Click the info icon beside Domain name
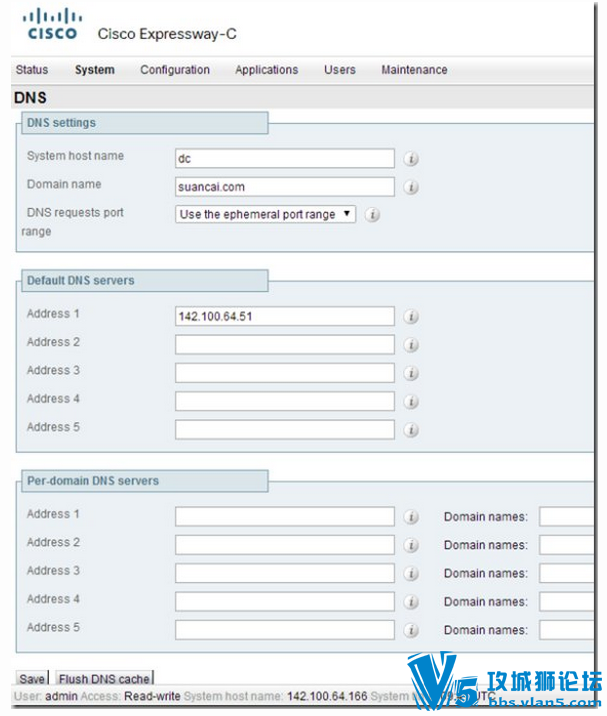This screenshot has width=607, height=716. 411,187
